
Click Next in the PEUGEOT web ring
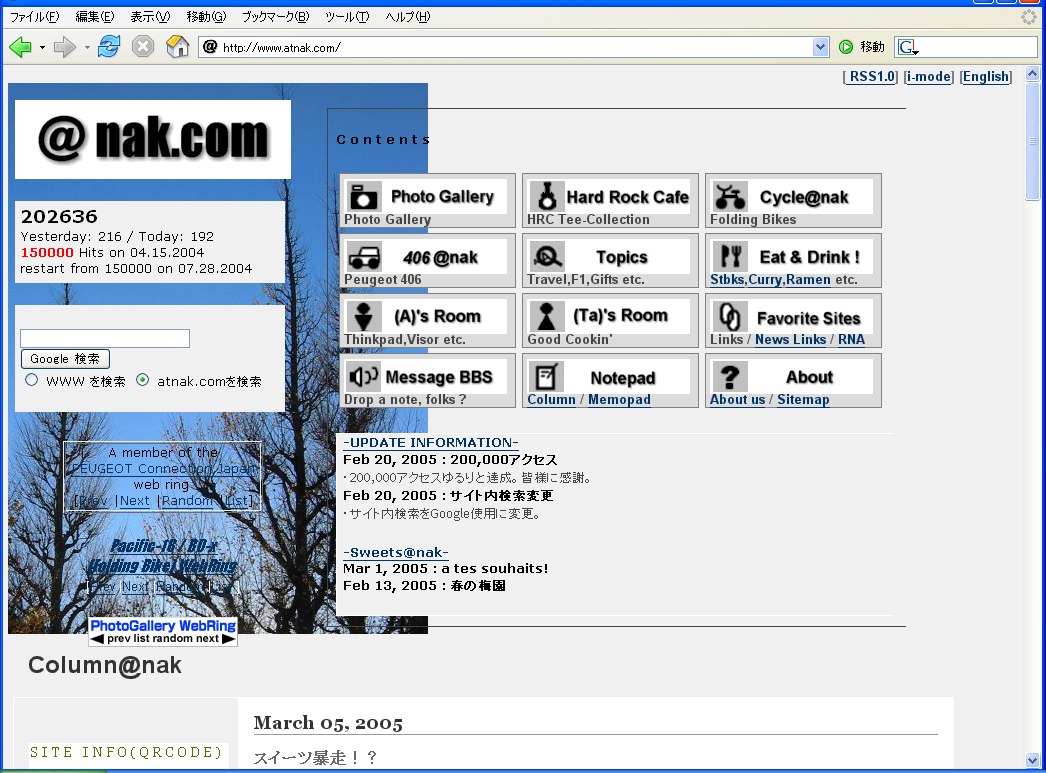[135, 501]
